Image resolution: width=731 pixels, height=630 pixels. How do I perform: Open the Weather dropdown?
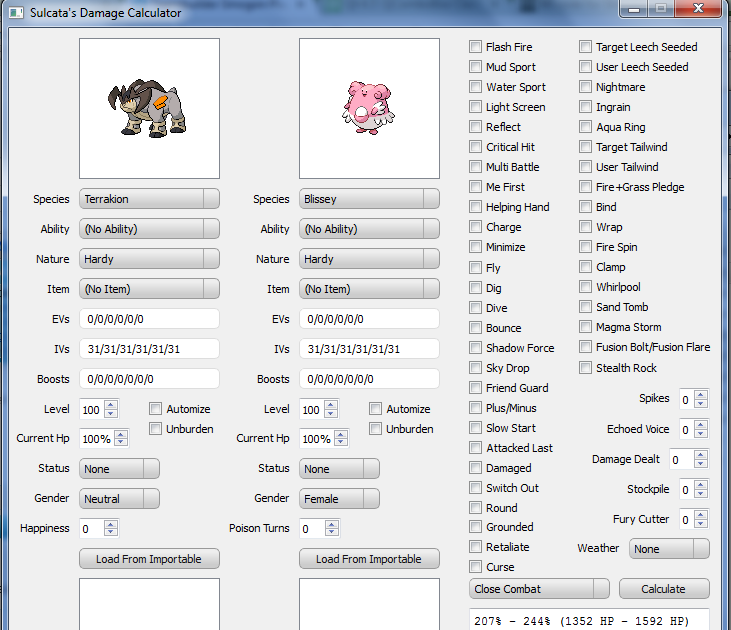click(x=669, y=549)
